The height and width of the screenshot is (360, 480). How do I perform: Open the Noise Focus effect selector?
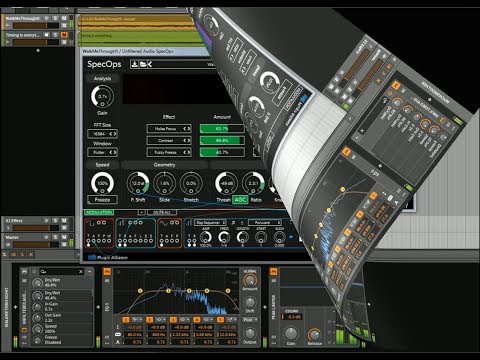[x=169, y=128]
